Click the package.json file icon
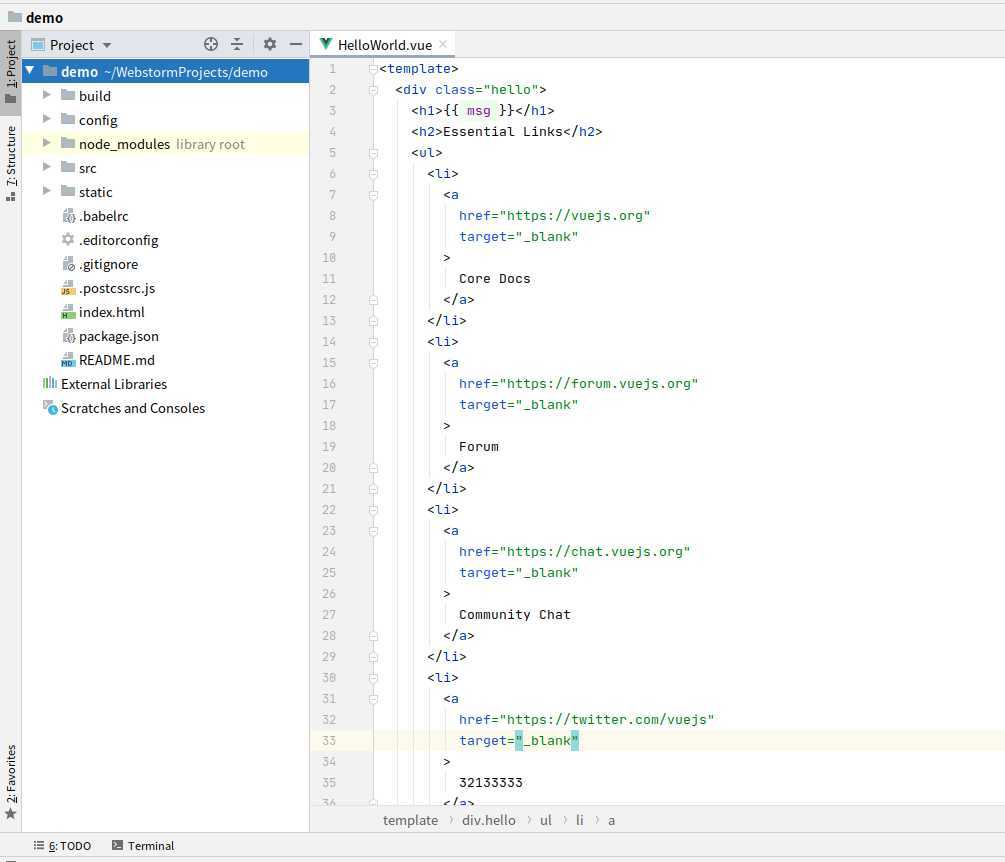This screenshot has width=1005, height=862. click(68, 336)
